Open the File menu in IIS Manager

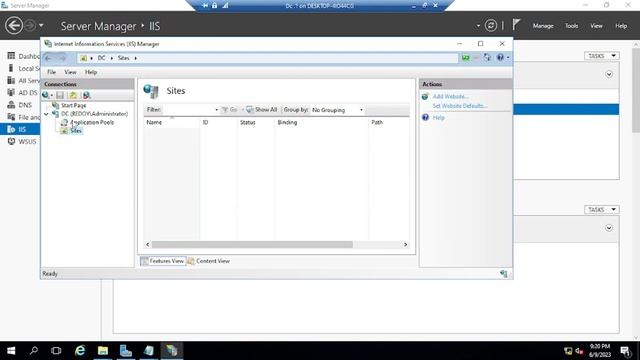51,72
